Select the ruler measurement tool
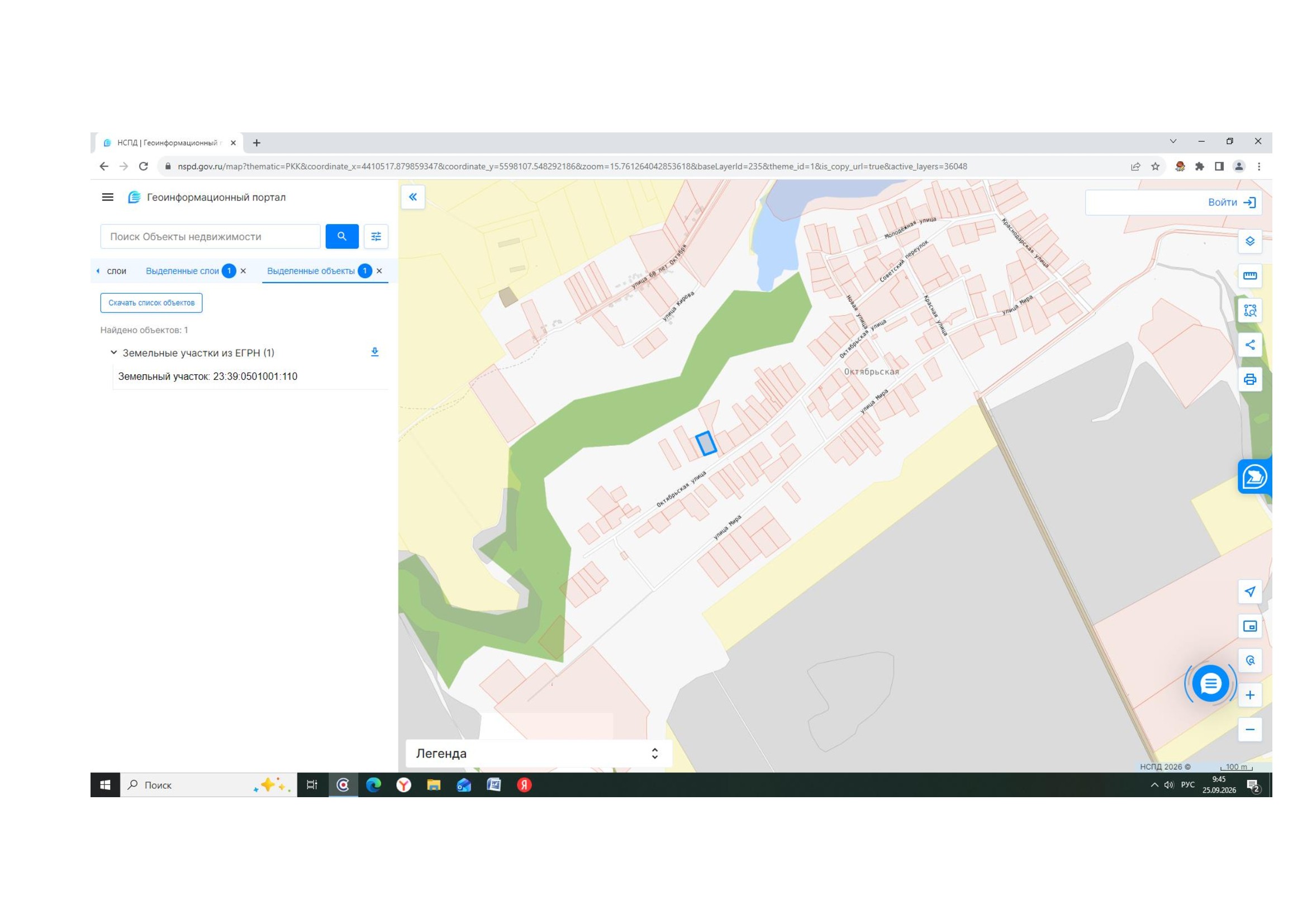Image resolution: width=1307 pixels, height=924 pixels. [1249, 276]
